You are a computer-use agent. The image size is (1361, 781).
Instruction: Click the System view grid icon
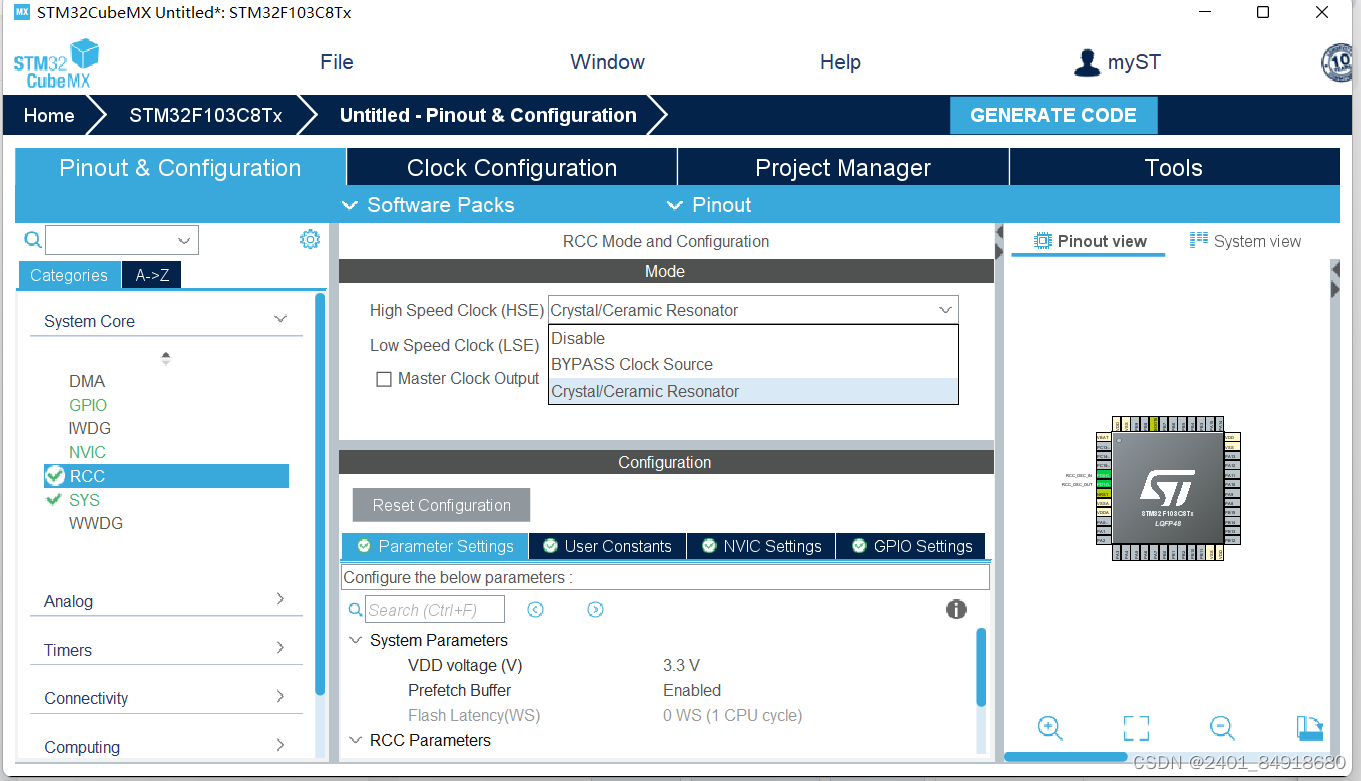point(1199,240)
